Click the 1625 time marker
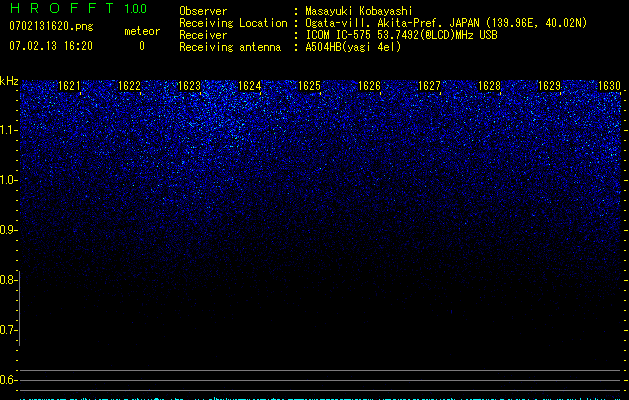Screen dimensions: 629x400 pyautogui.click(x=309, y=86)
